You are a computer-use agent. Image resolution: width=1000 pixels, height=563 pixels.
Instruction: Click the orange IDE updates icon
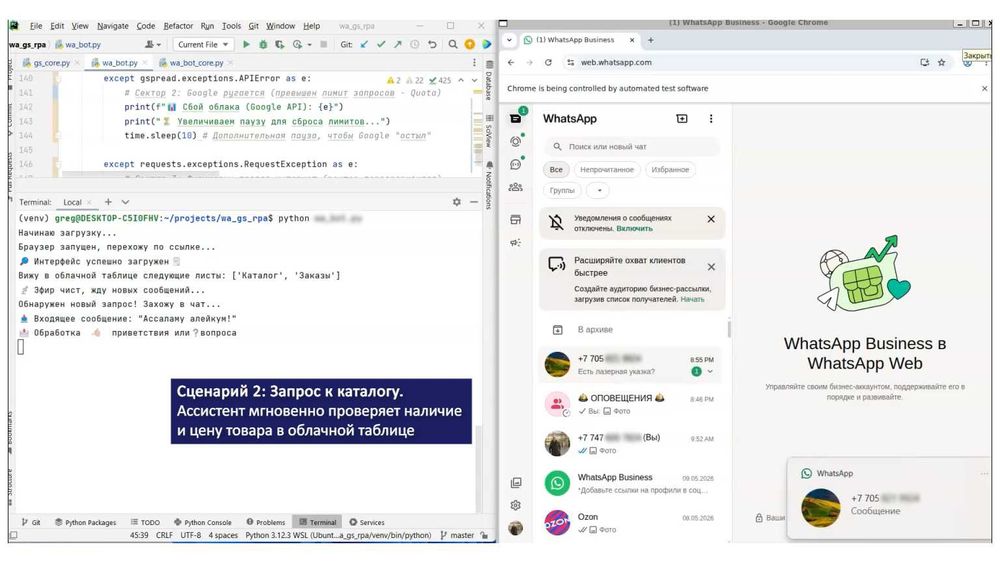point(469,45)
